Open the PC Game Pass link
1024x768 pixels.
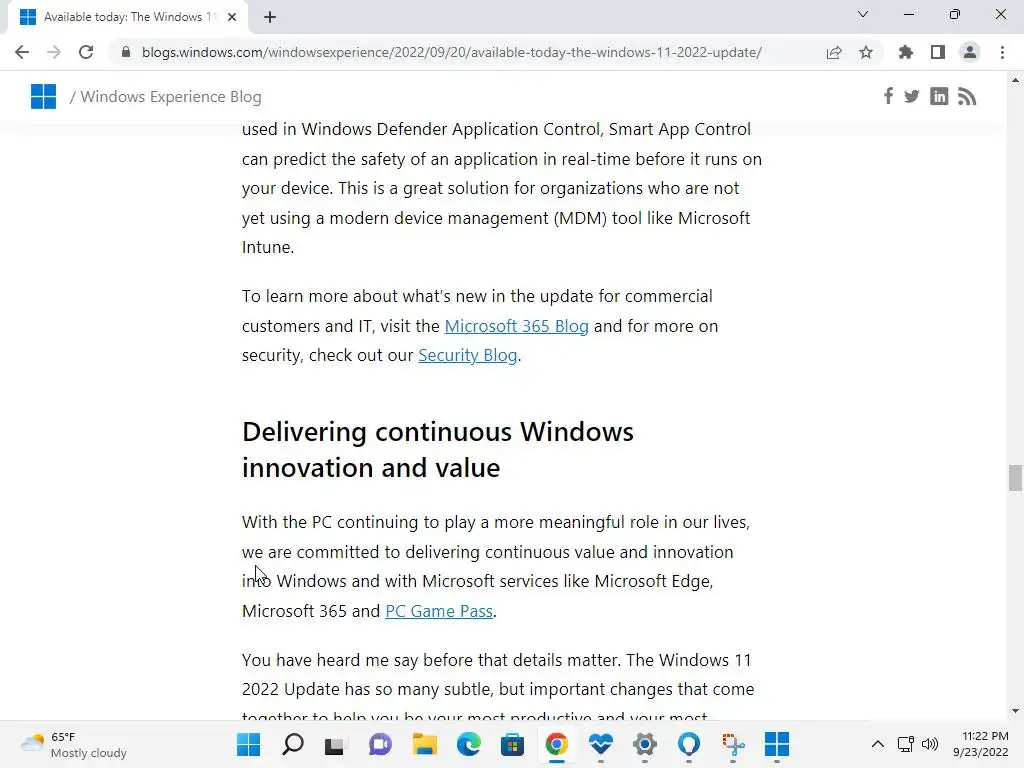(439, 611)
